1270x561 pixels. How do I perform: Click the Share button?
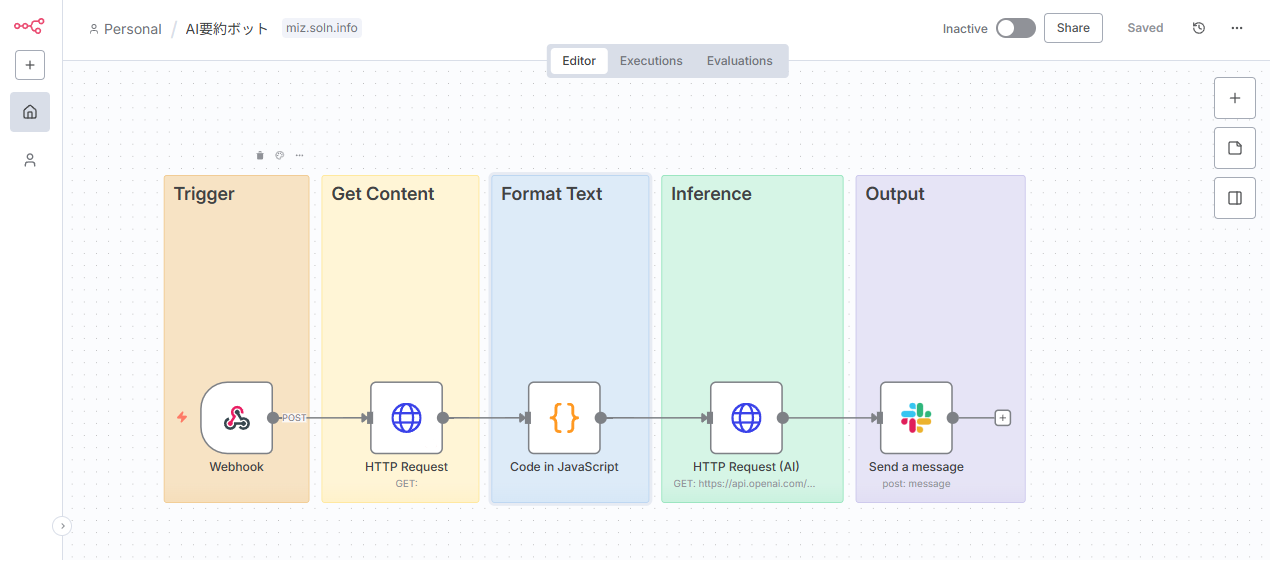[1073, 28]
